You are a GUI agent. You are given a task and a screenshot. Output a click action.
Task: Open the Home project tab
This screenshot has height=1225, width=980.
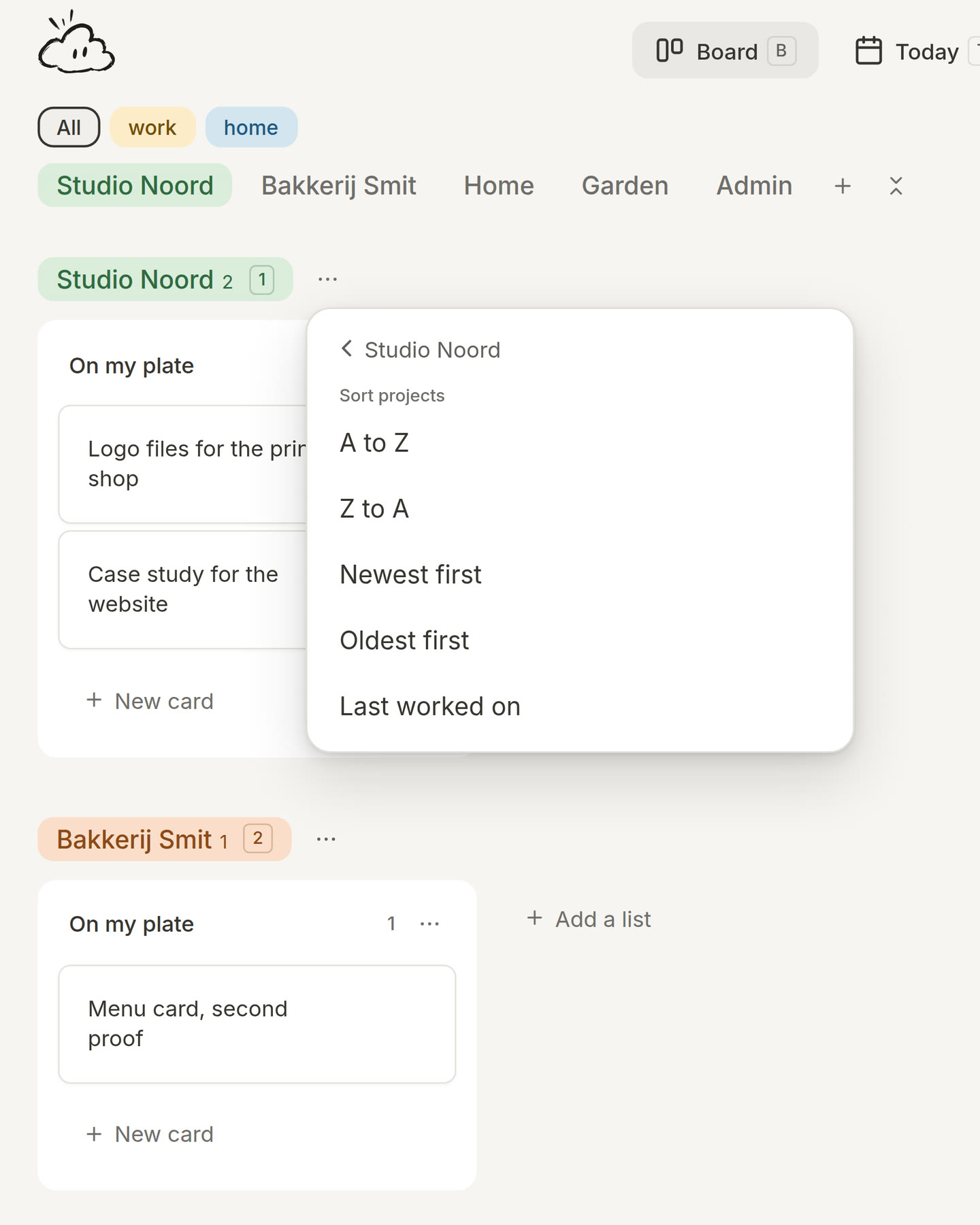pyautogui.click(x=499, y=185)
